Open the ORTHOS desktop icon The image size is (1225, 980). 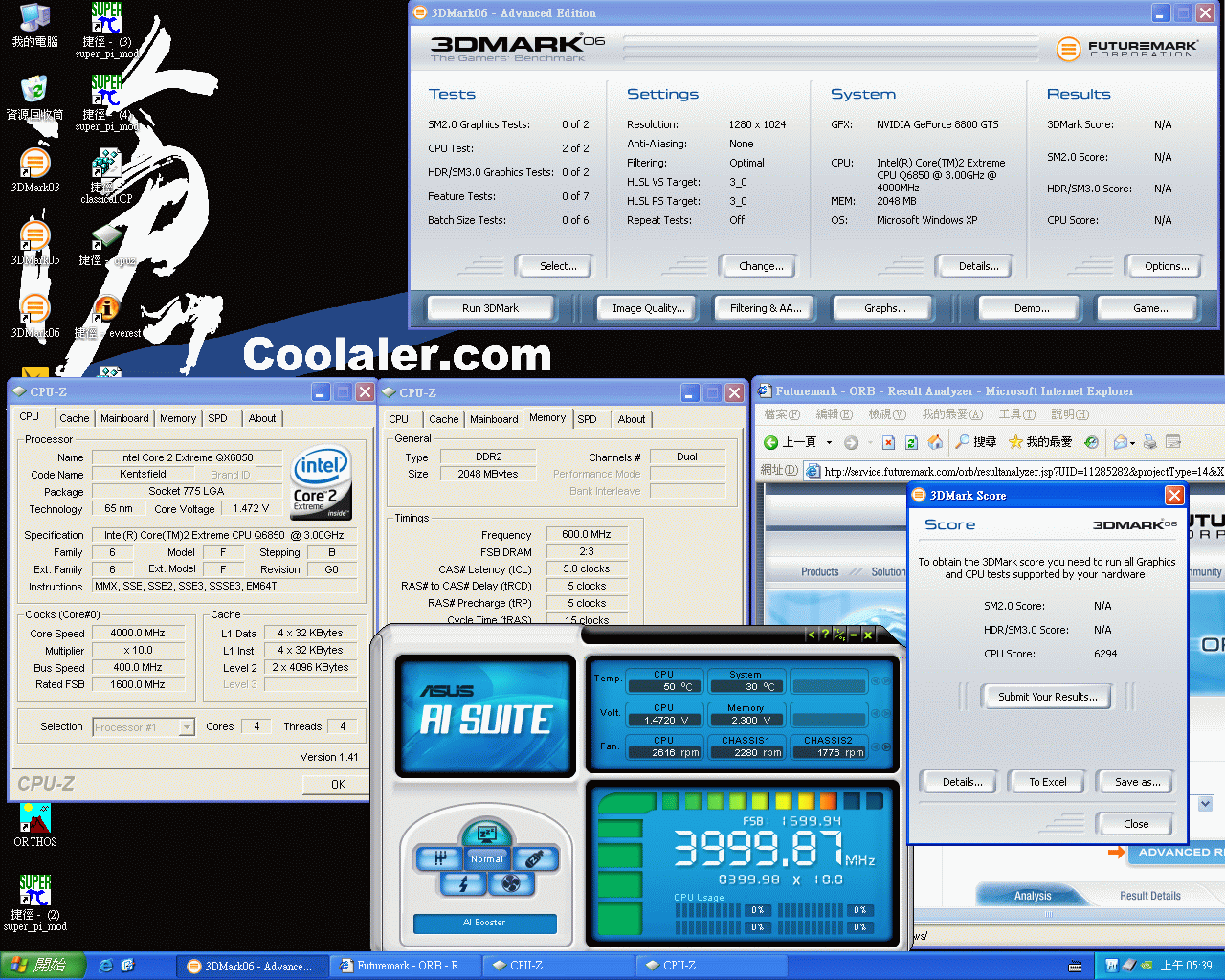pyautogui.click(x=35, y=824)
